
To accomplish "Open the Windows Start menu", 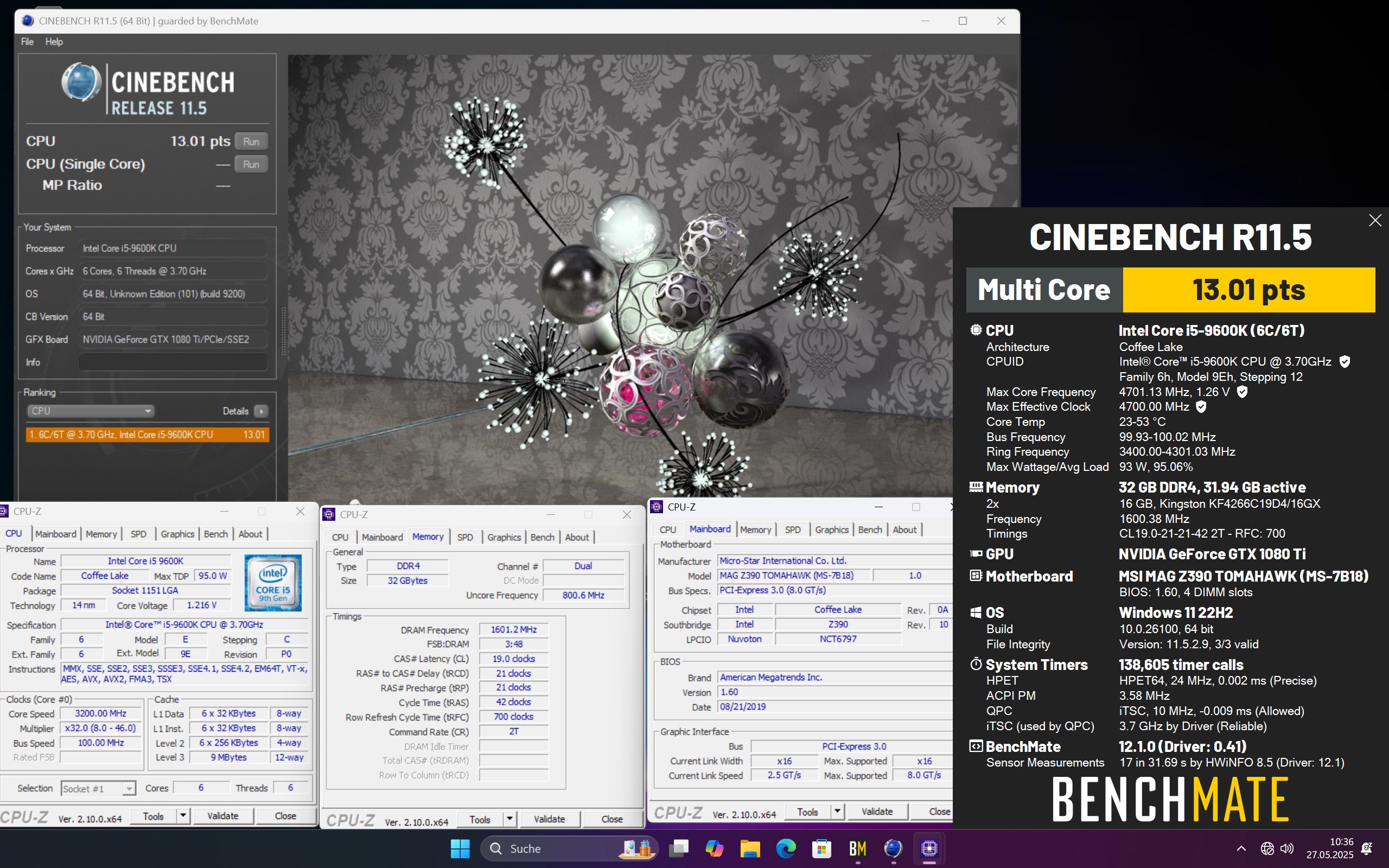I will [460, 848].
